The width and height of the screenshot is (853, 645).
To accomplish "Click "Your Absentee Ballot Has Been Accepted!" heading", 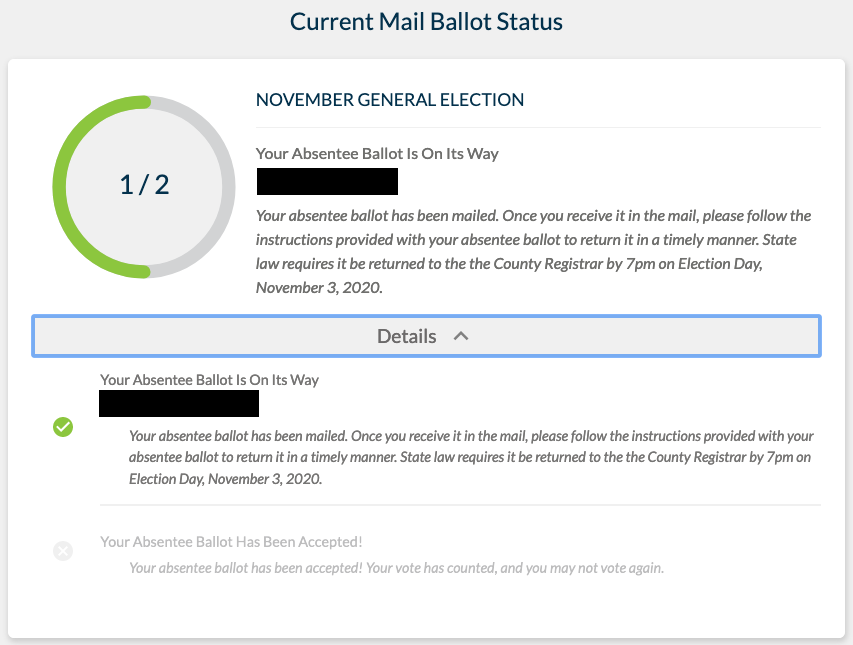I will [x=231, y=542].
